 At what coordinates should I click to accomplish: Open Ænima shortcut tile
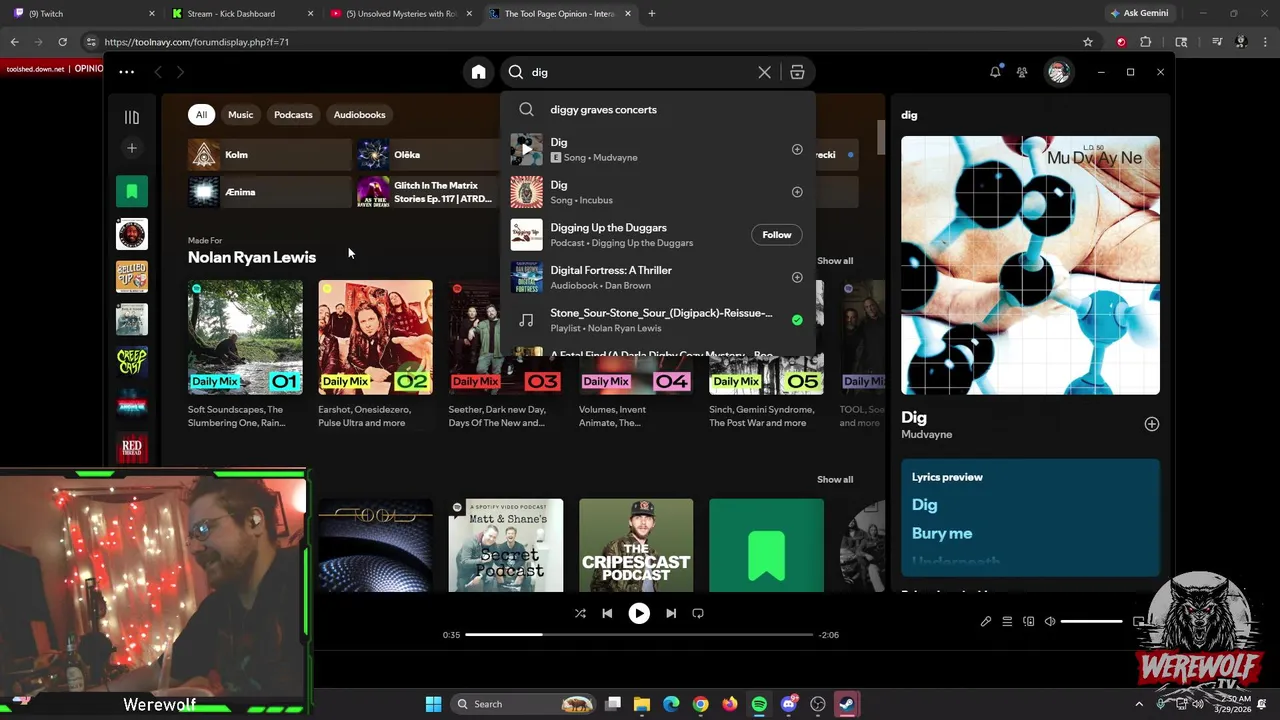[269, 192]
